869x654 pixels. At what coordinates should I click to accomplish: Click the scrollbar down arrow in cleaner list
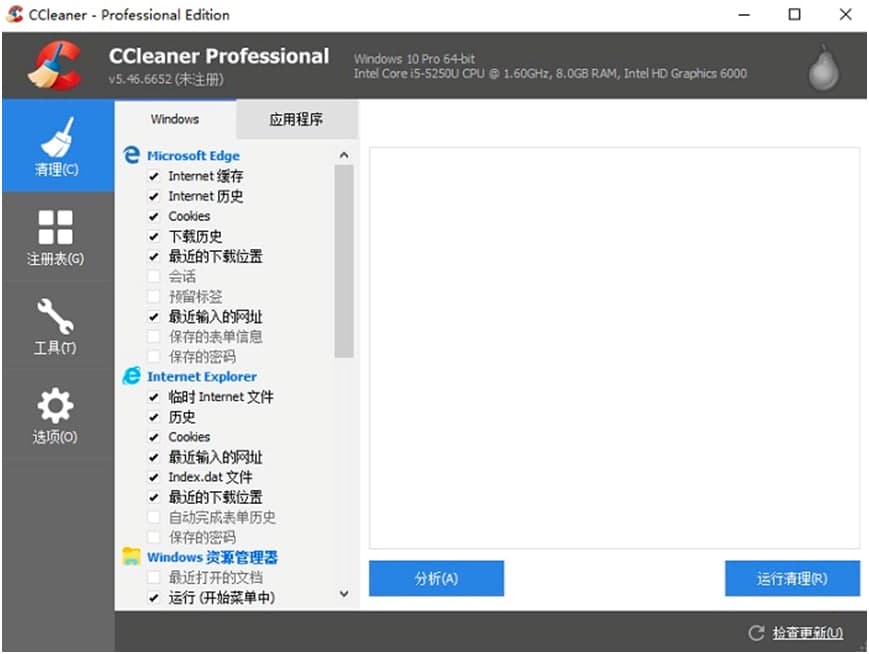pos(344,594)
